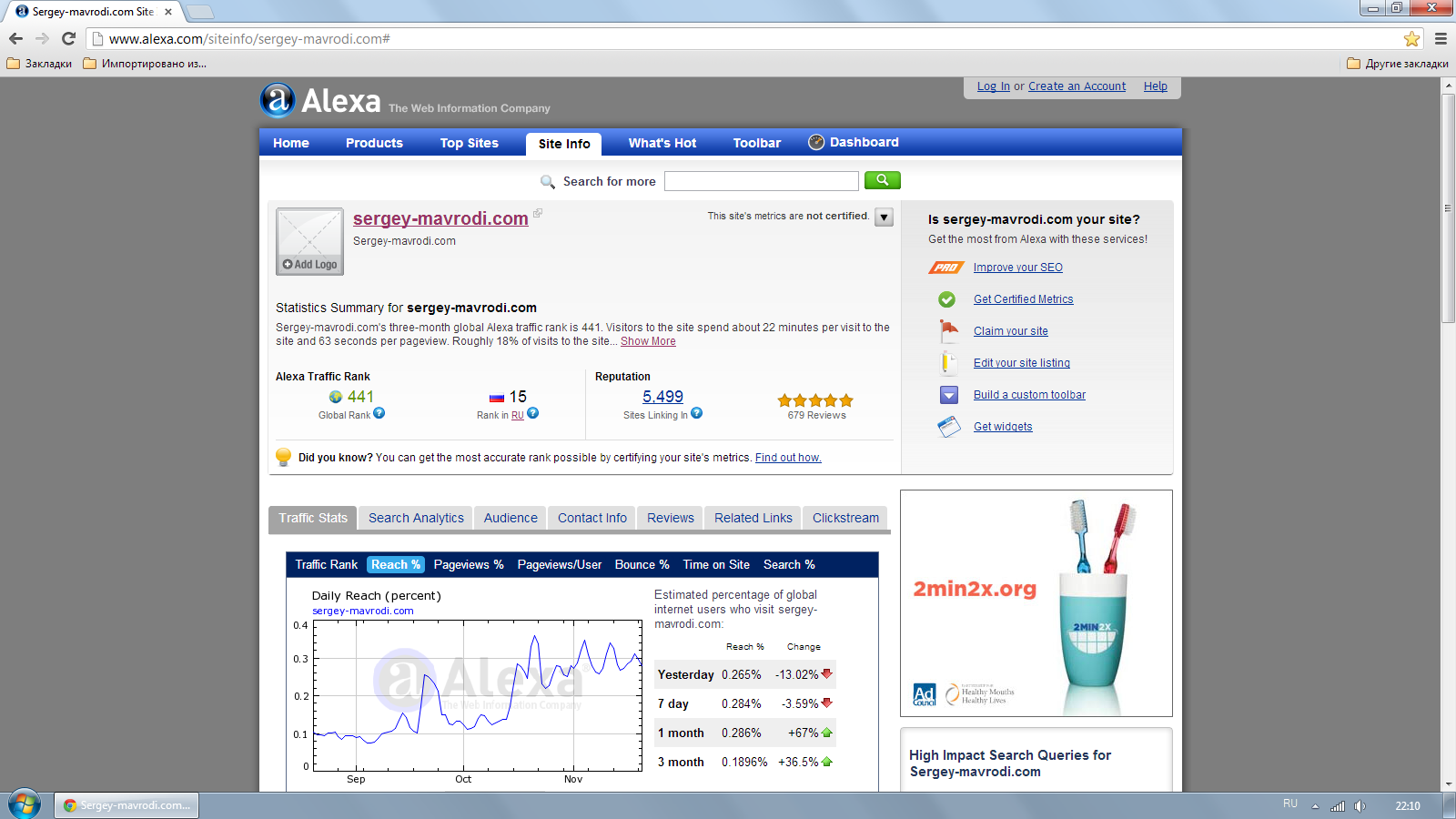
Task: Click the green search magnifier button
Action: coord(882,180)
